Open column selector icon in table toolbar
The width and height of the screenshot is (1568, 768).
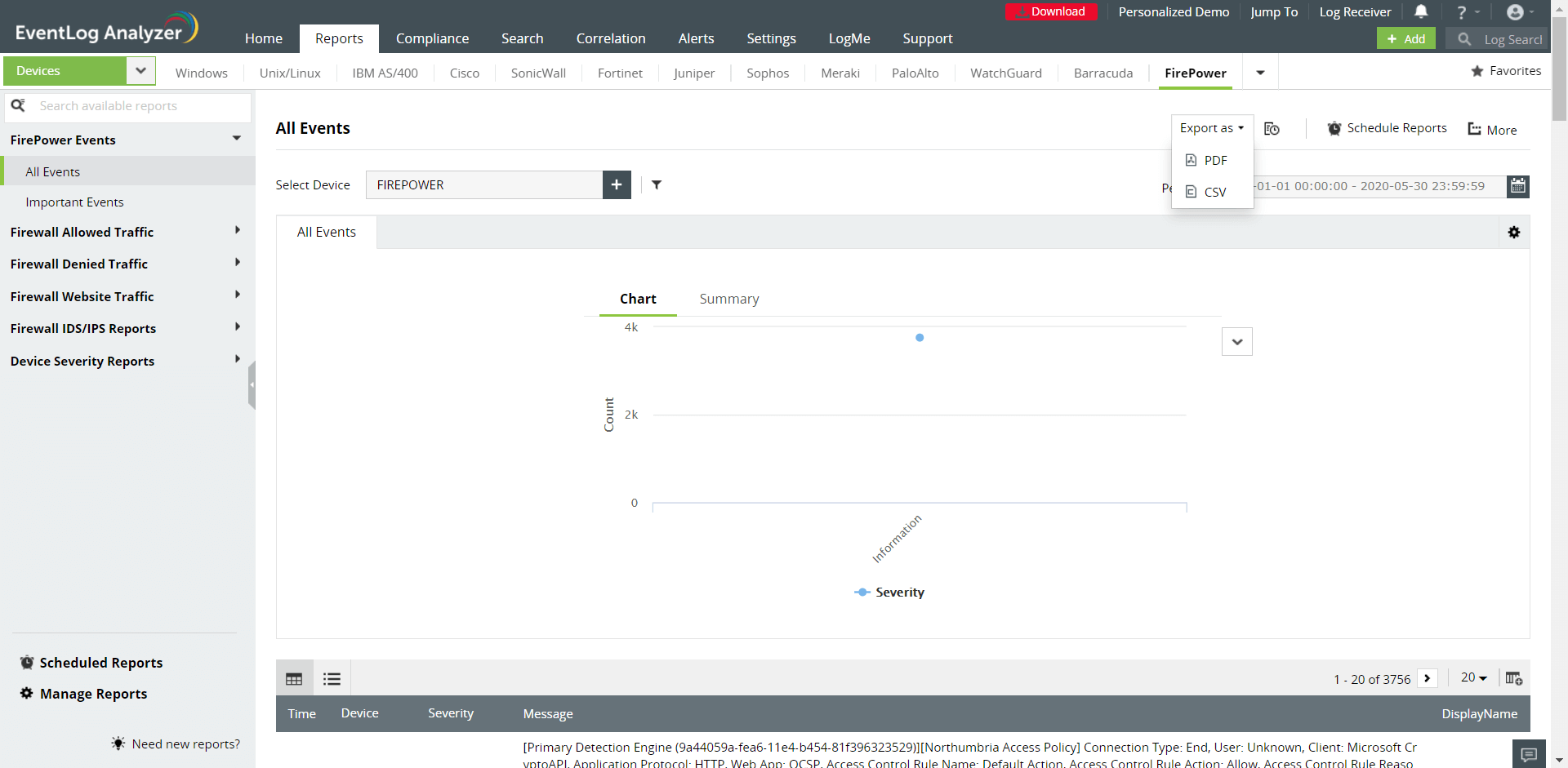point(1514,678)
